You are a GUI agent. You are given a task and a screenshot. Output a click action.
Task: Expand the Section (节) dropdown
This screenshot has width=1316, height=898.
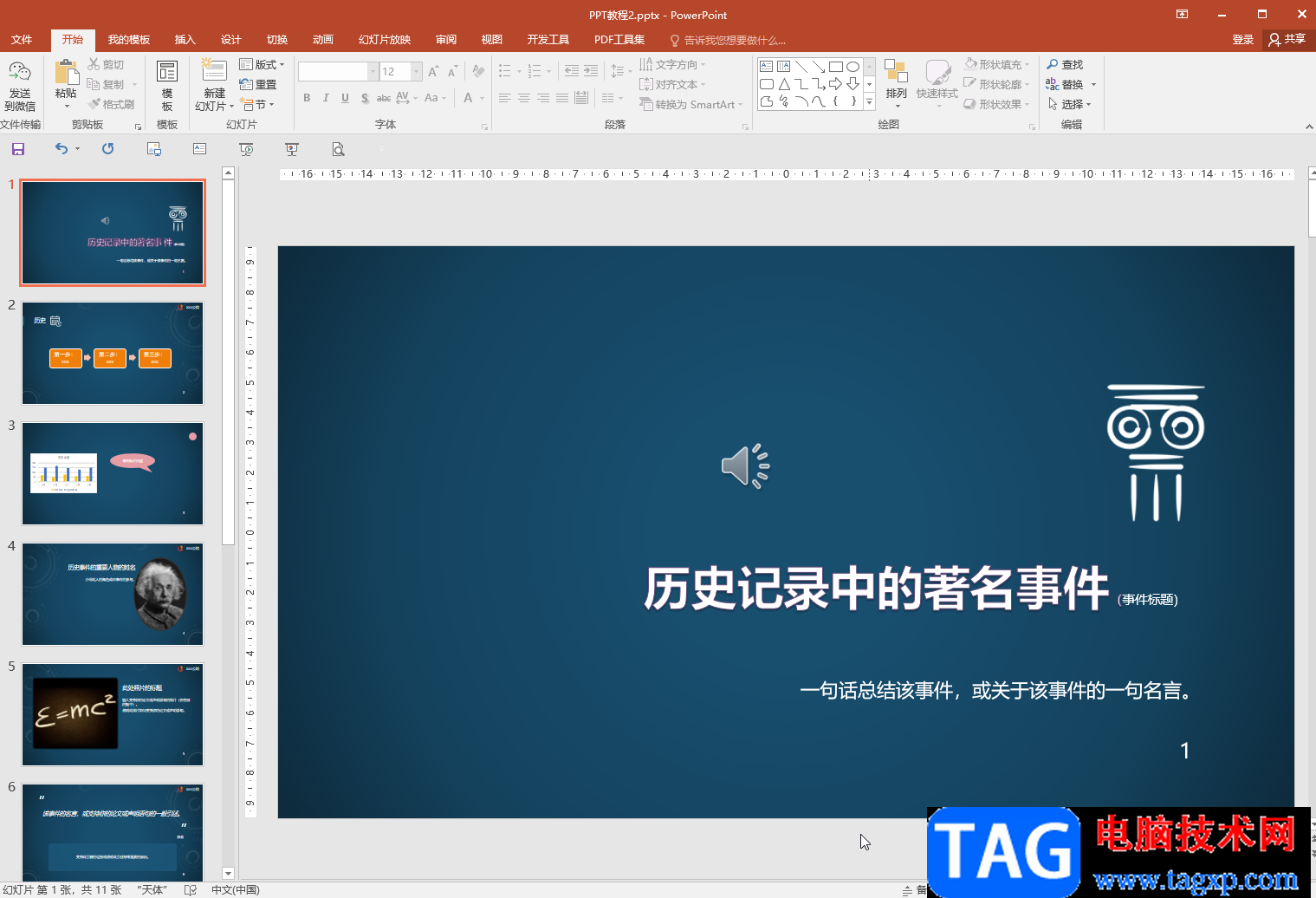258,104
